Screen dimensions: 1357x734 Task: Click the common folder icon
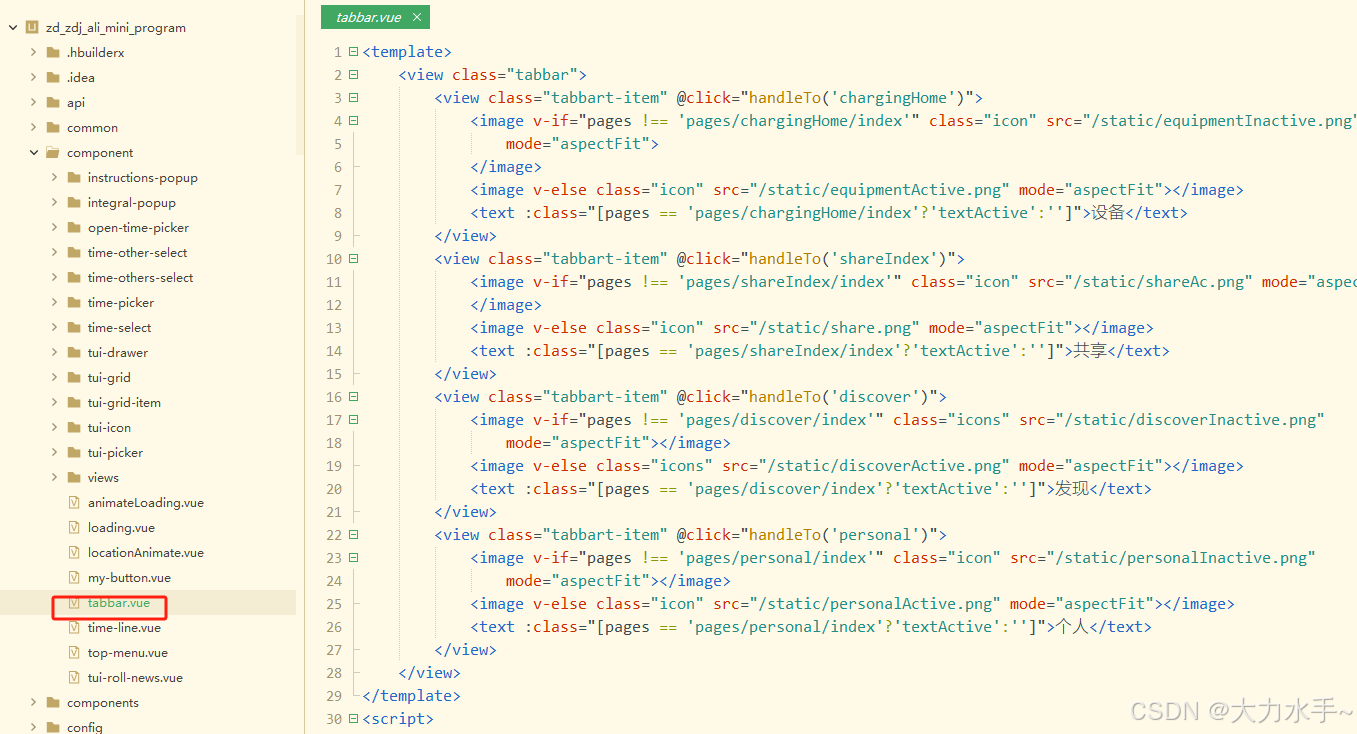point(53,127)
